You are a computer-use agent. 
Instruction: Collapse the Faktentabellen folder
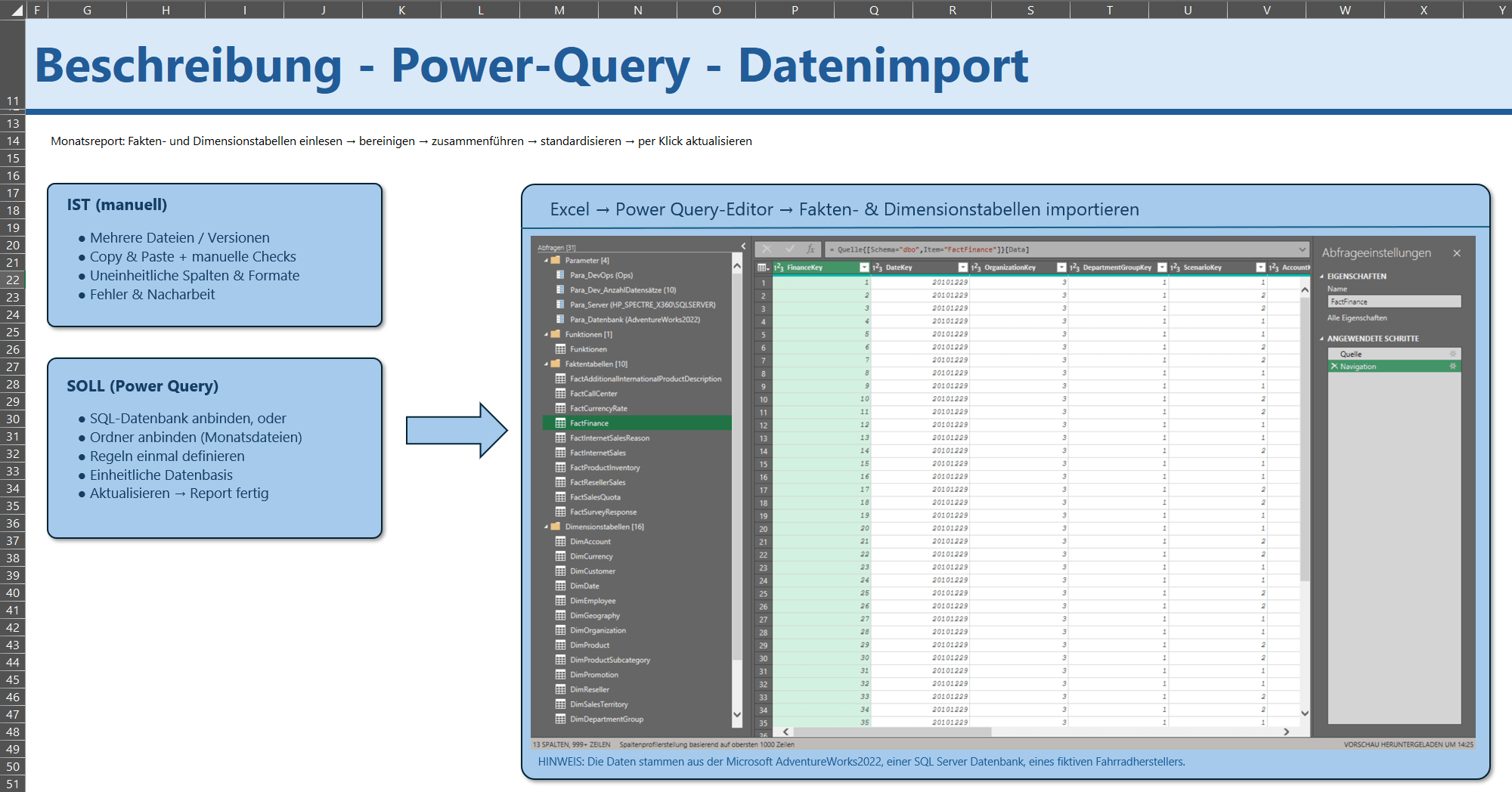(546, 364)
